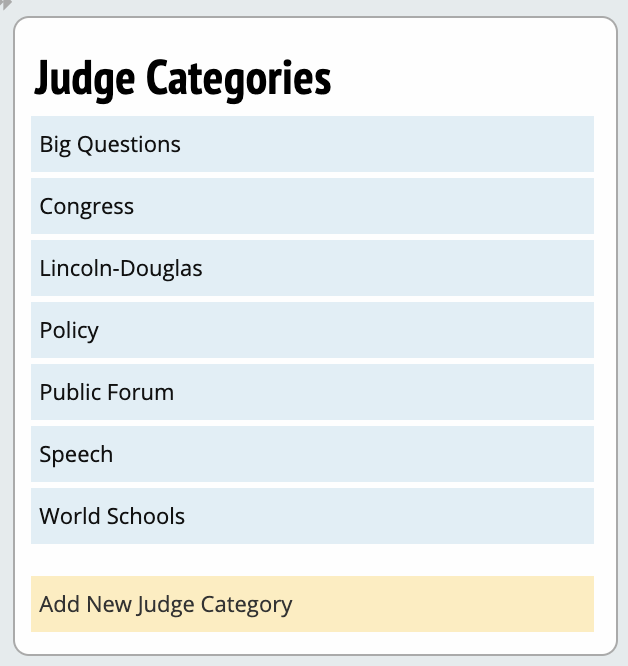Viewport: 628px width, 666px height.
Task: Click the Judge Categories heading
Action: (183, 78)
